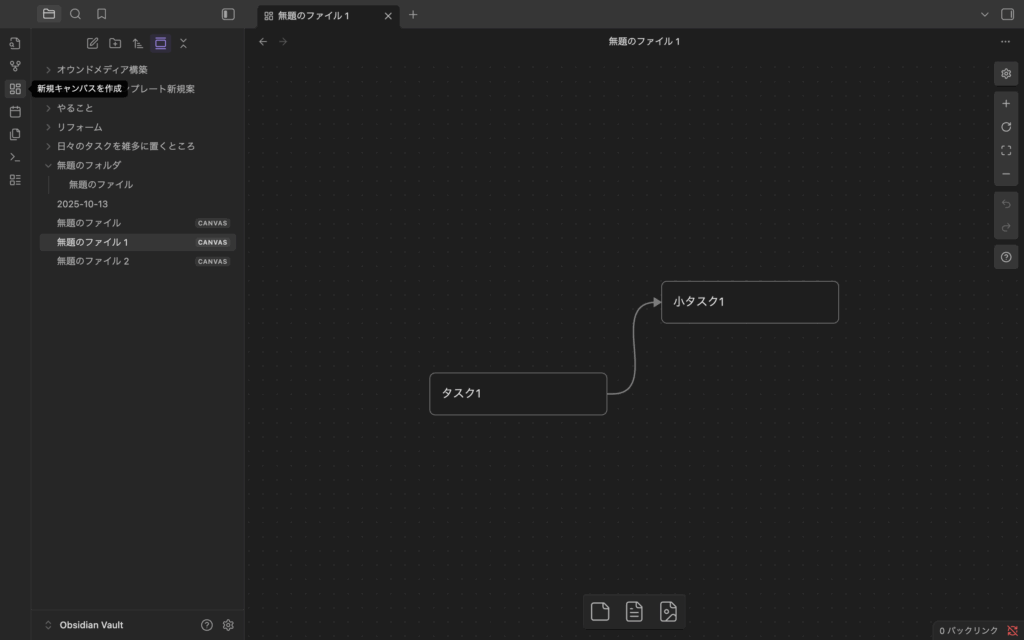Zoom to fit the canvas

click(x=1006, y=151)
